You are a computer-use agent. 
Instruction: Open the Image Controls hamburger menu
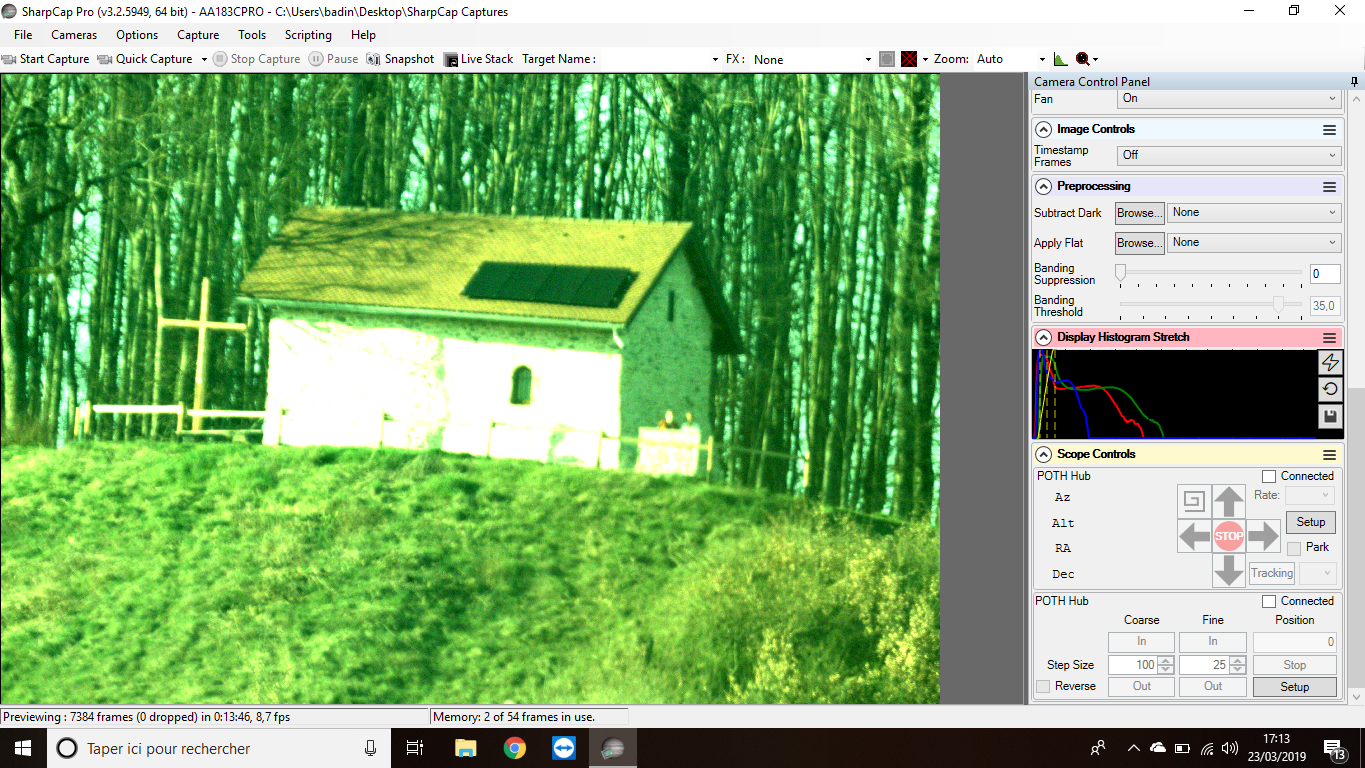click(x=1329, y=130)
